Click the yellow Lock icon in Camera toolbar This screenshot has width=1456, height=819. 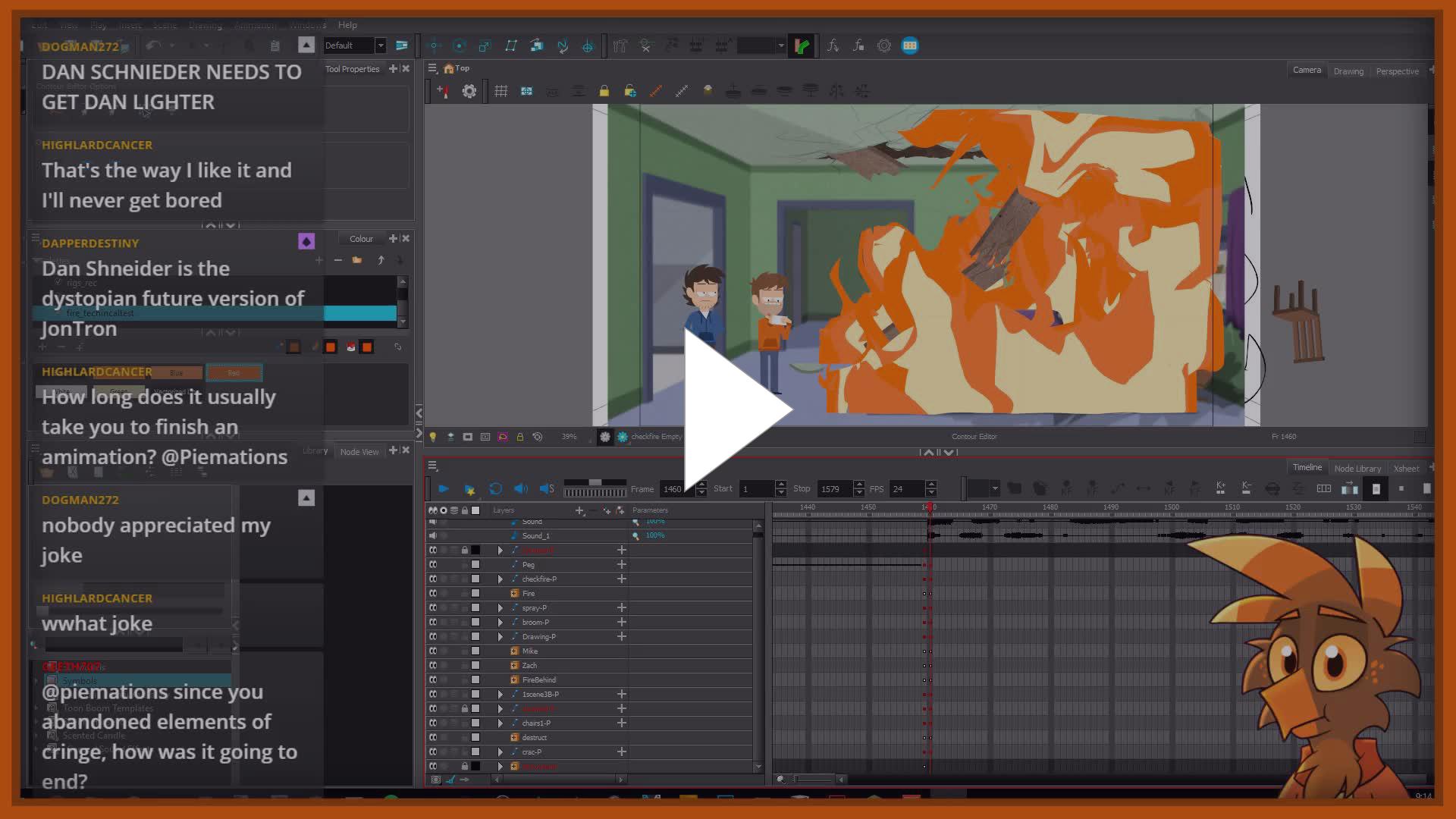pyautogui.click(x=604, y=91)
